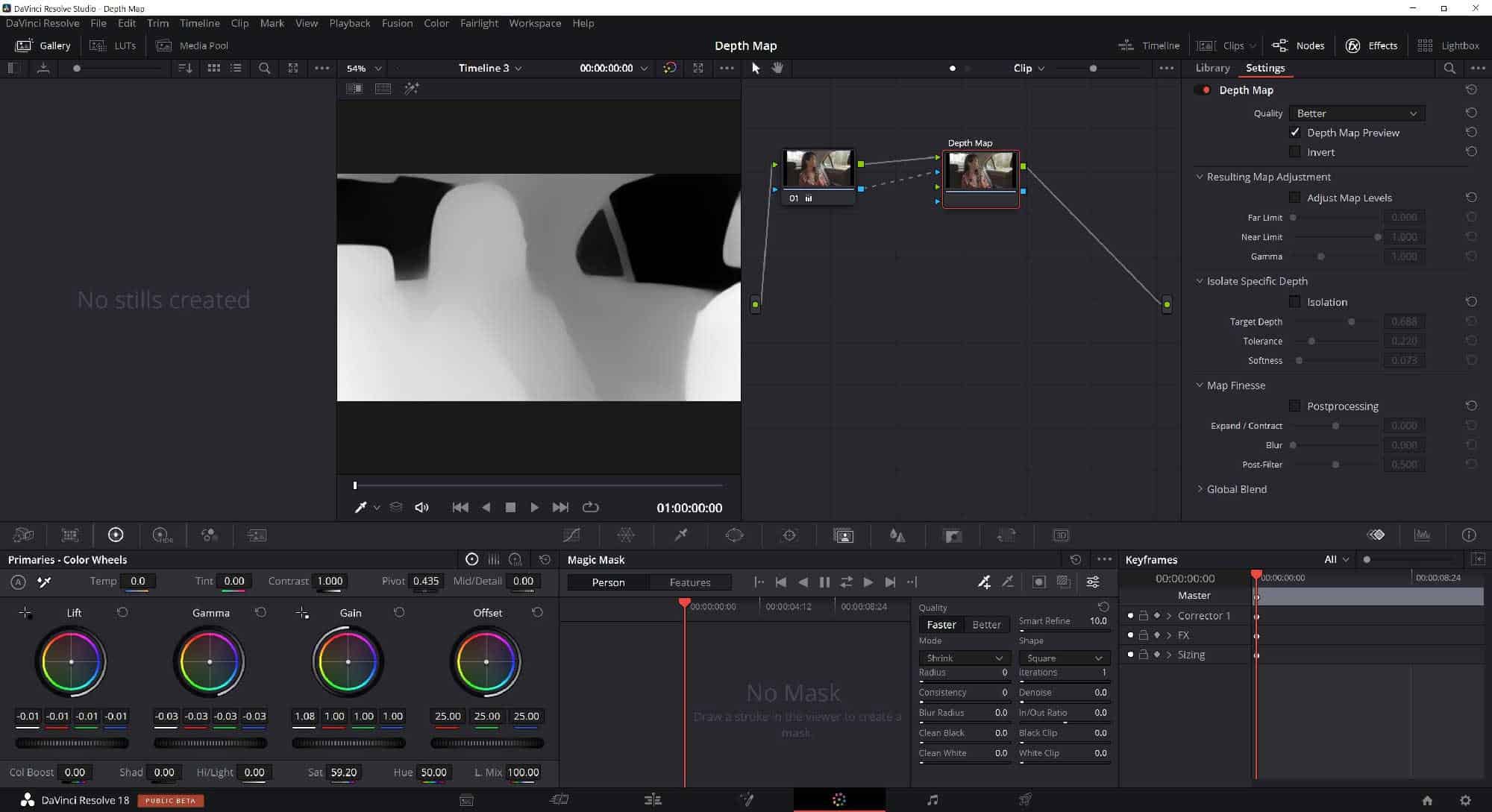
Task: Select the pointer arrow tool in node editor
Action: pyautogui.click(x=756, y=68)
